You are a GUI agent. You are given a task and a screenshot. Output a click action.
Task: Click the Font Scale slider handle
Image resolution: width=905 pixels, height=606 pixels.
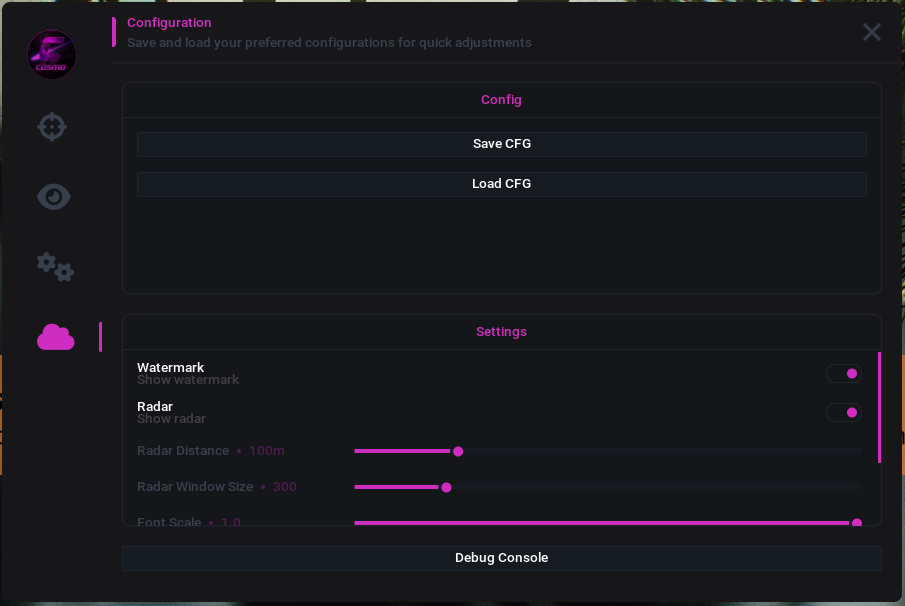click(x=857, y=523)
